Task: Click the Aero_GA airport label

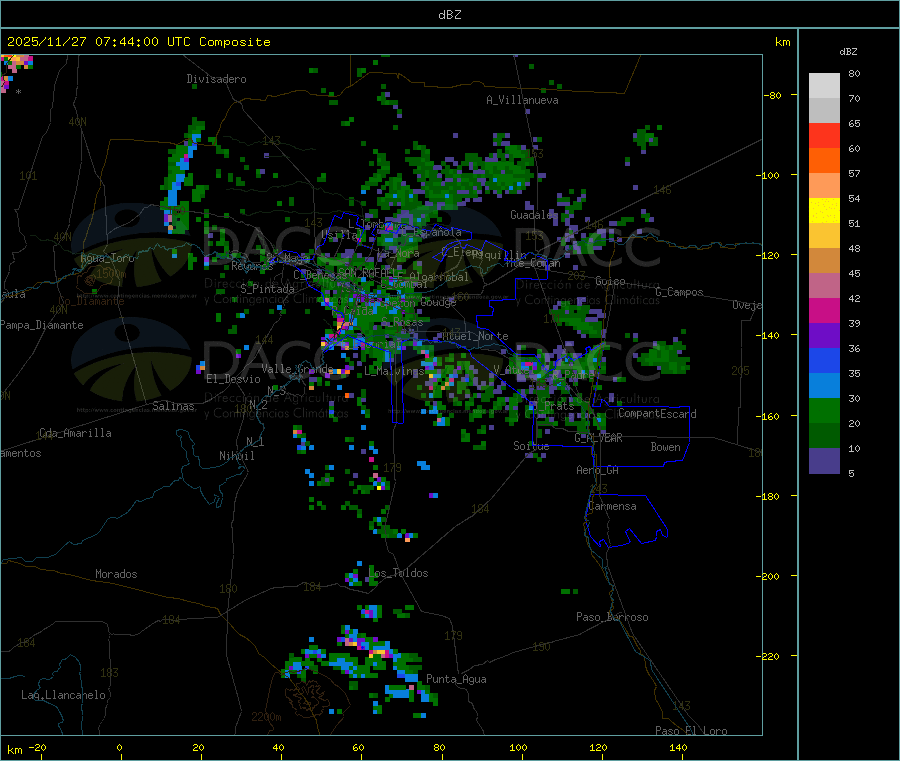Action: pos(598,470)
